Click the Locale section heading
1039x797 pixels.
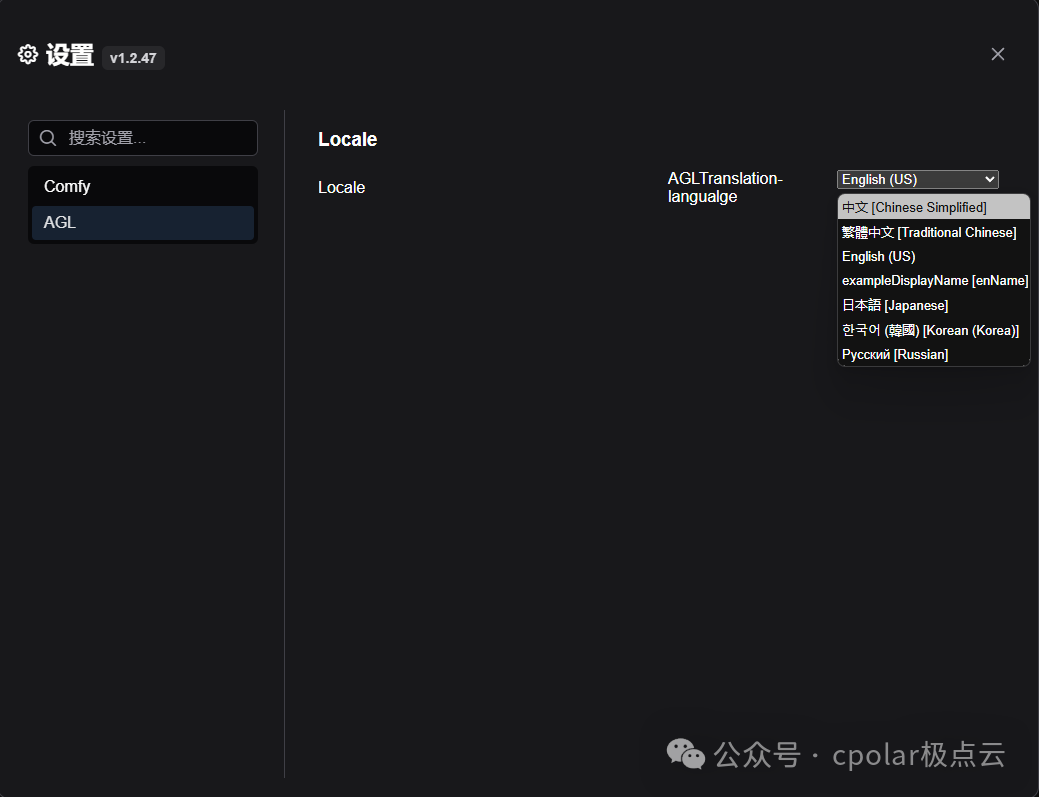(x=347, y=139)
